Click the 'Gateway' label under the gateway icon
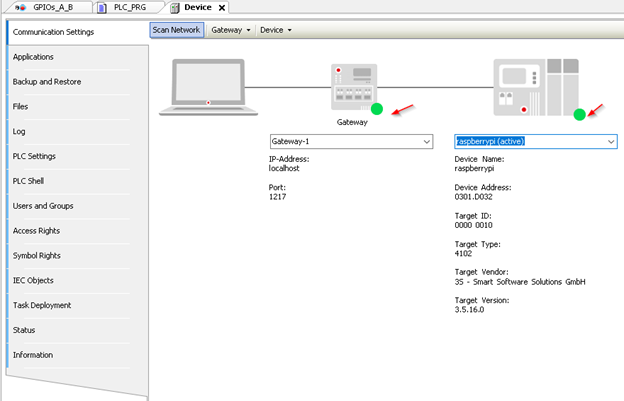624x401 pixels. (x=352, y=122)
